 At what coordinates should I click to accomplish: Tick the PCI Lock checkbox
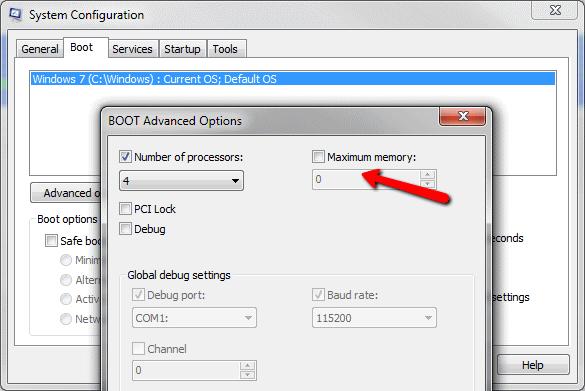pos(125,209)
